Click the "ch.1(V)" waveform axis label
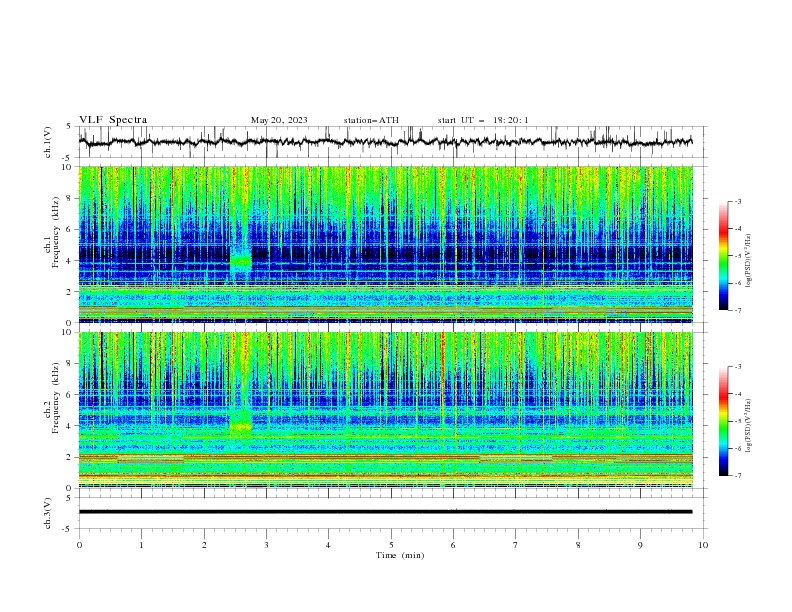This screenshot has width=792, height=612. [48, 142]
